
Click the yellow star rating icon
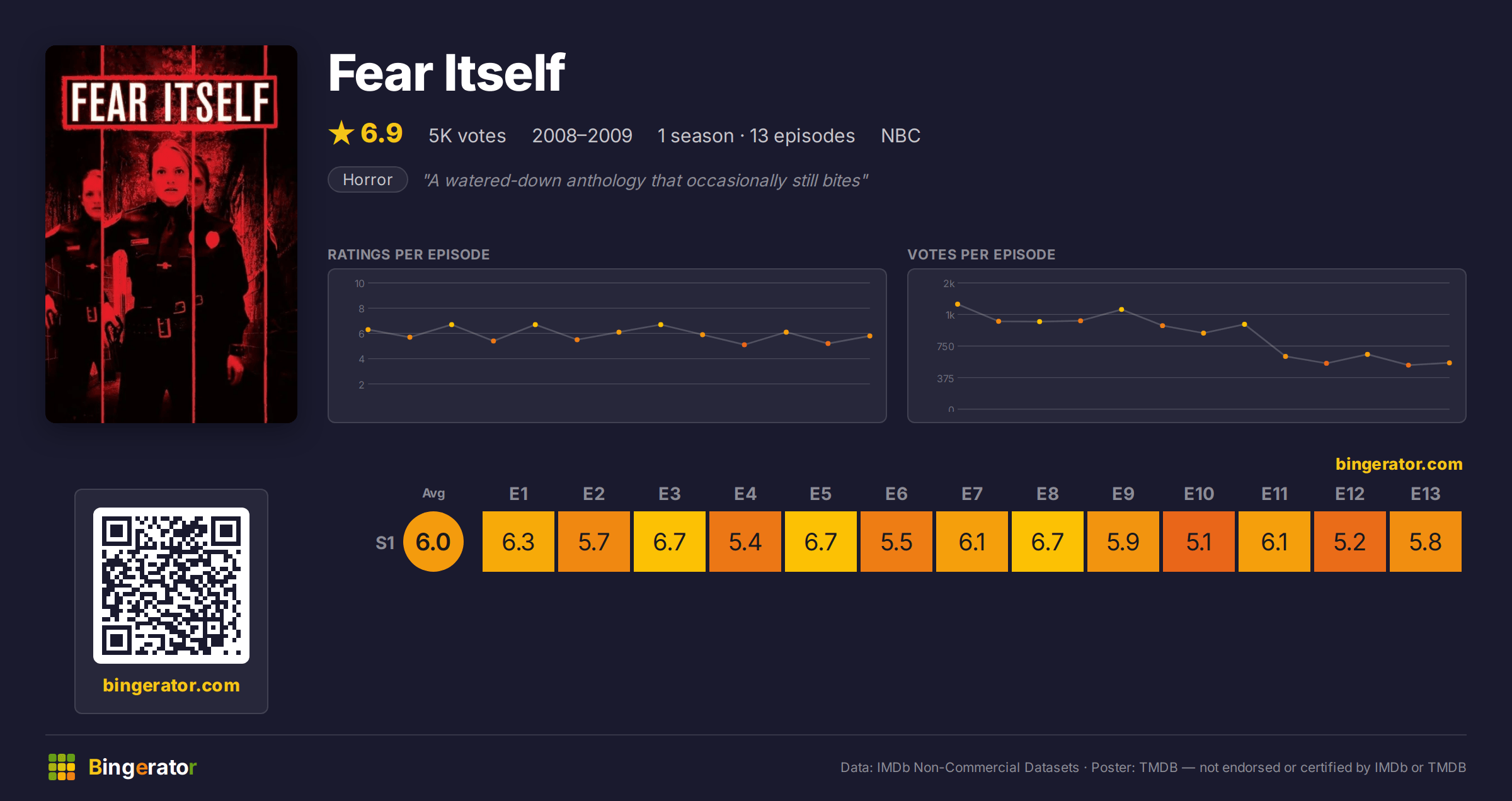(341, 133)
